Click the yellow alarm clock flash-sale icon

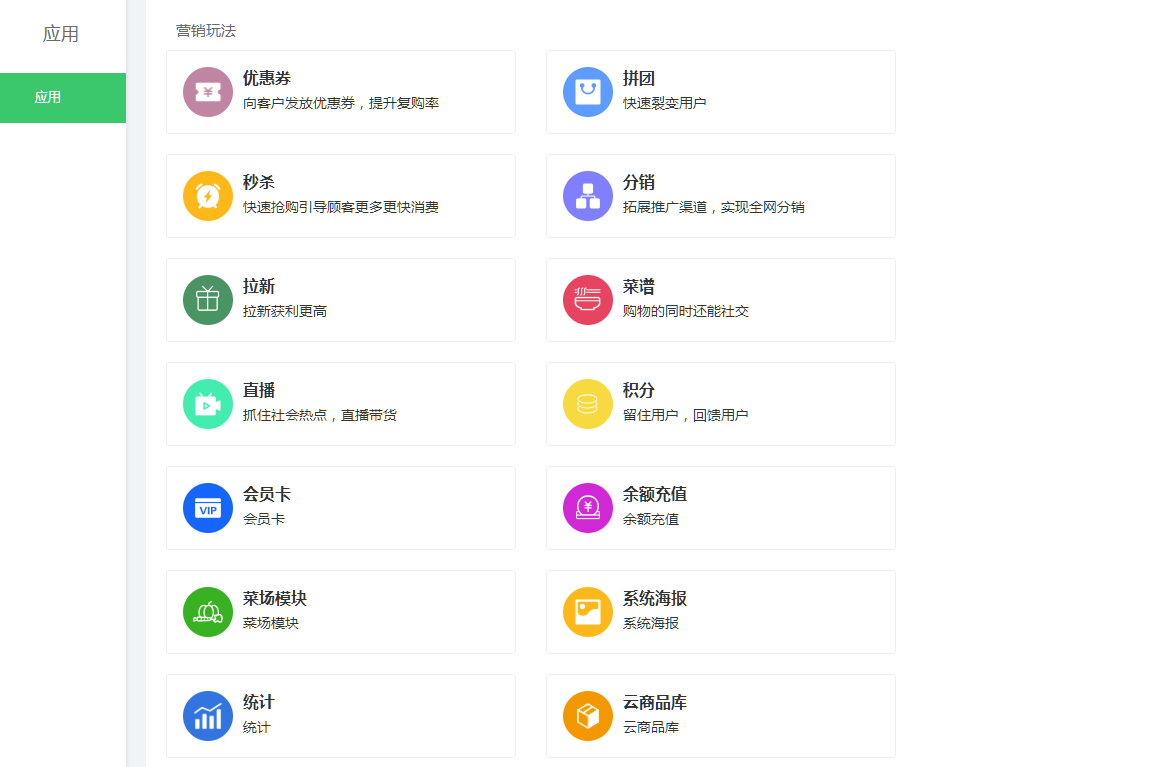208,196
